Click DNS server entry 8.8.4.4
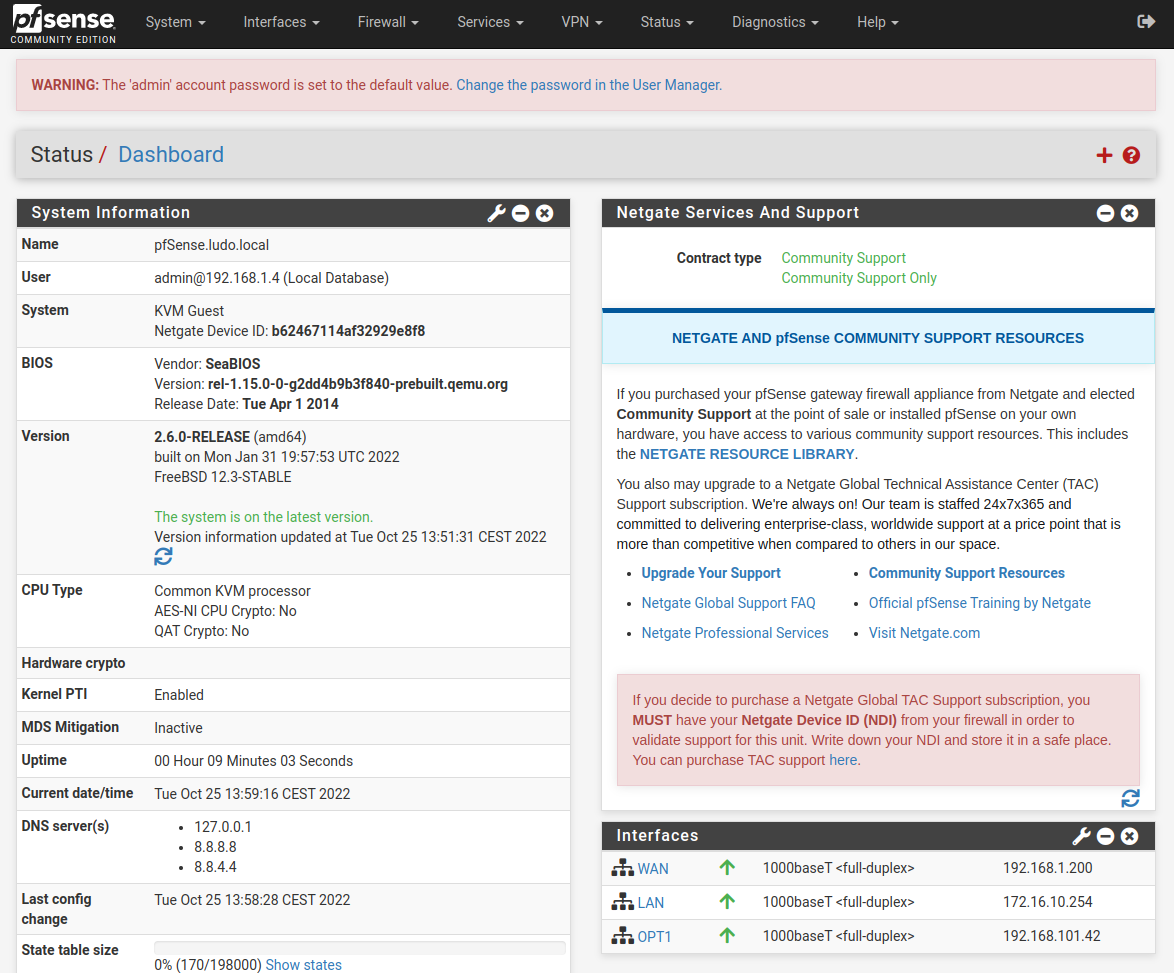 coord(216,867)
